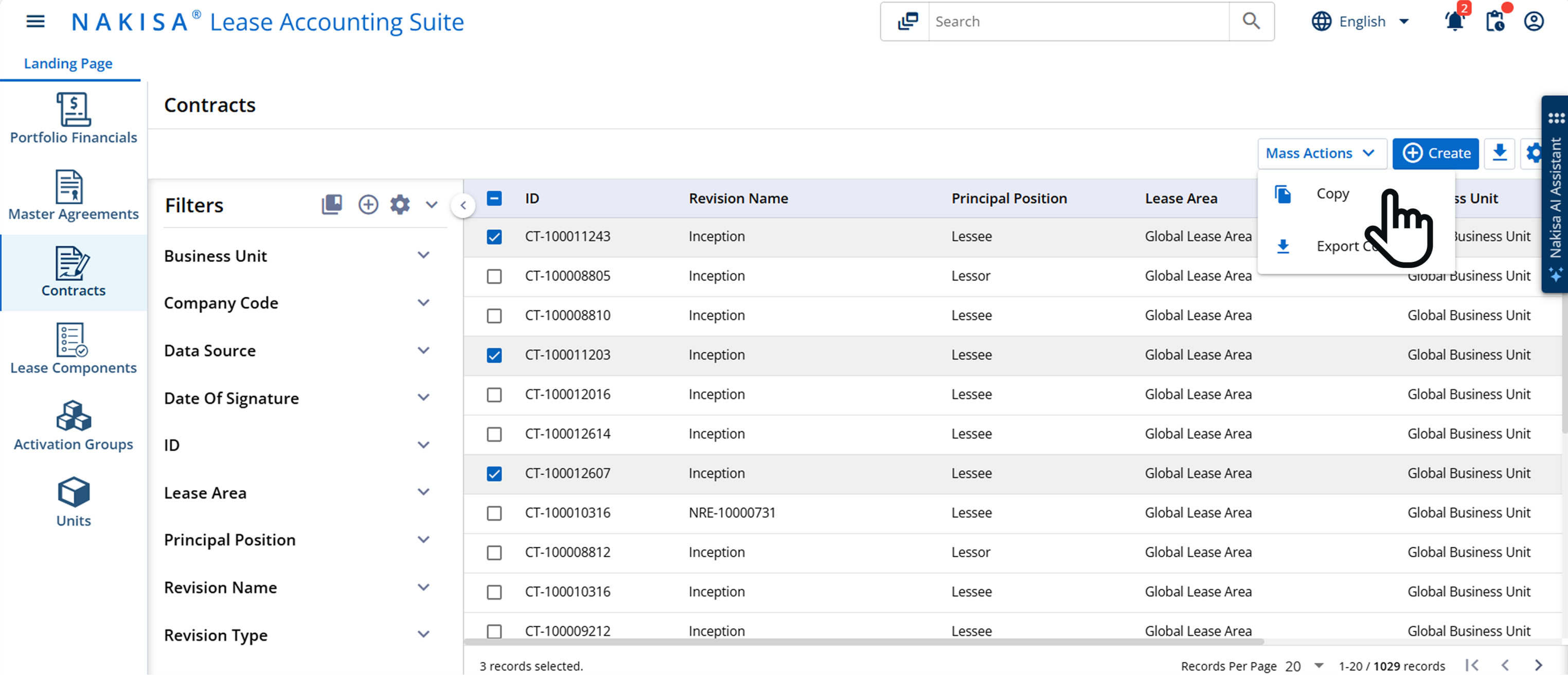Select the Master Agreements sidebar icon

point(73,195)
